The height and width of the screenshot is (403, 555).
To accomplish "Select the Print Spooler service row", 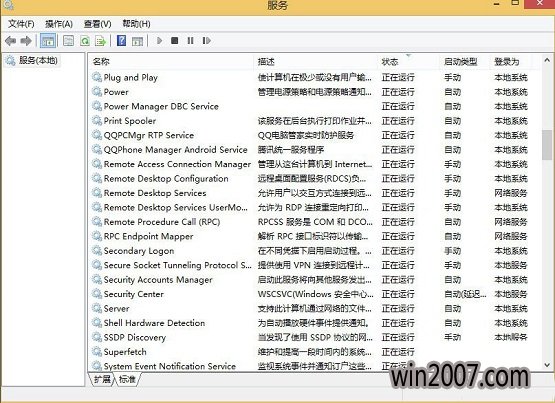I will (314, 121).
